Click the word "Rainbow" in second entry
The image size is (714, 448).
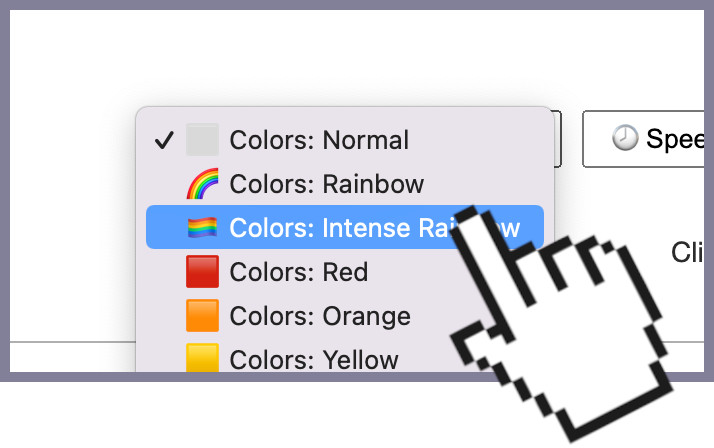click(373, 184)
